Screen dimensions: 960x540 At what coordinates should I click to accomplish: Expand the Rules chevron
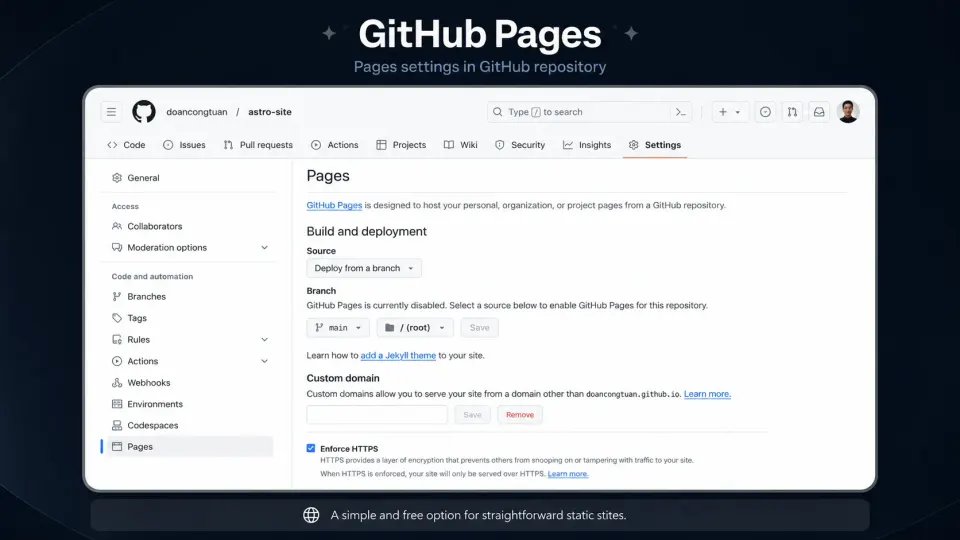coord(264,339)
